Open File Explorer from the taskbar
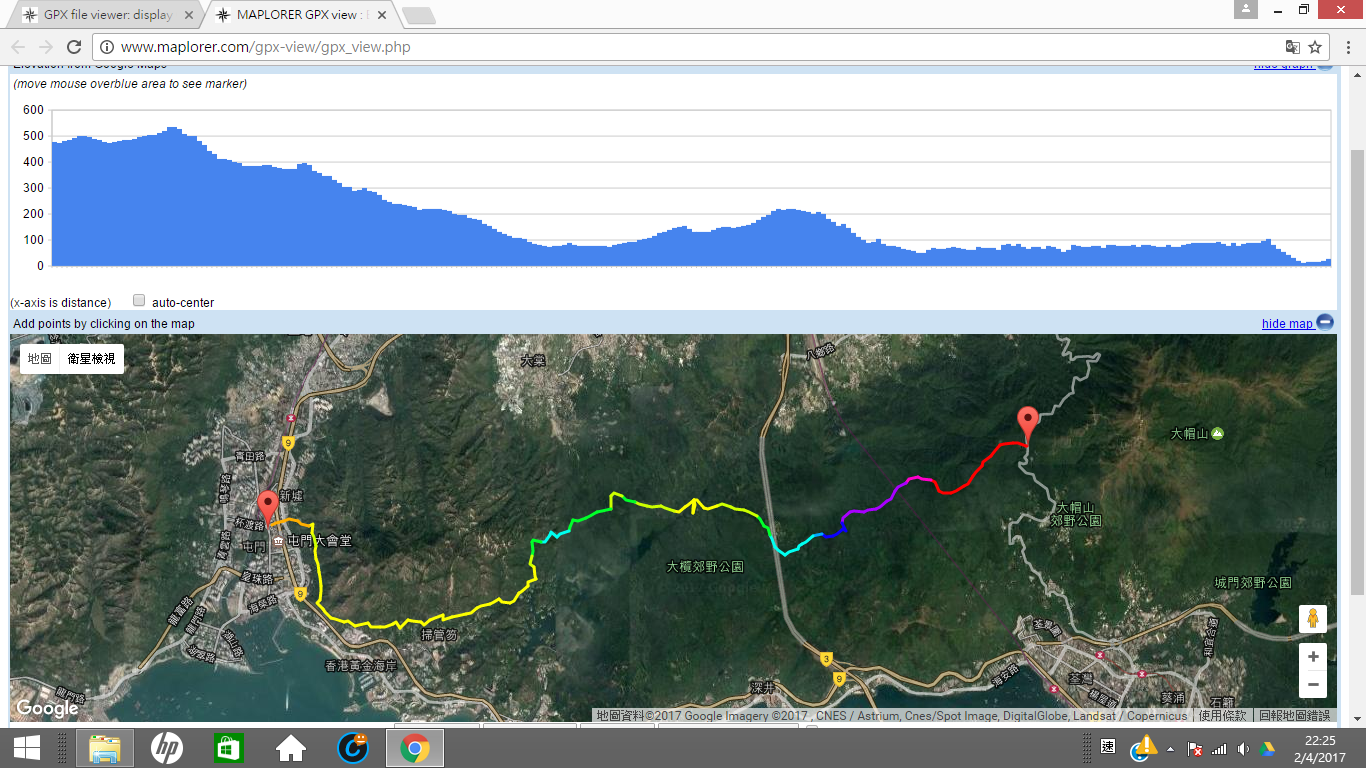The image size is (1368, 776). coord(105,748)
